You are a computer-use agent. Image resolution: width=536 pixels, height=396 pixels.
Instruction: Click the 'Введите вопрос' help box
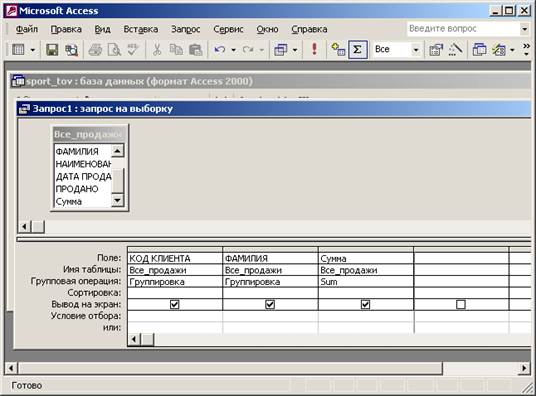[x=463, y=29]
